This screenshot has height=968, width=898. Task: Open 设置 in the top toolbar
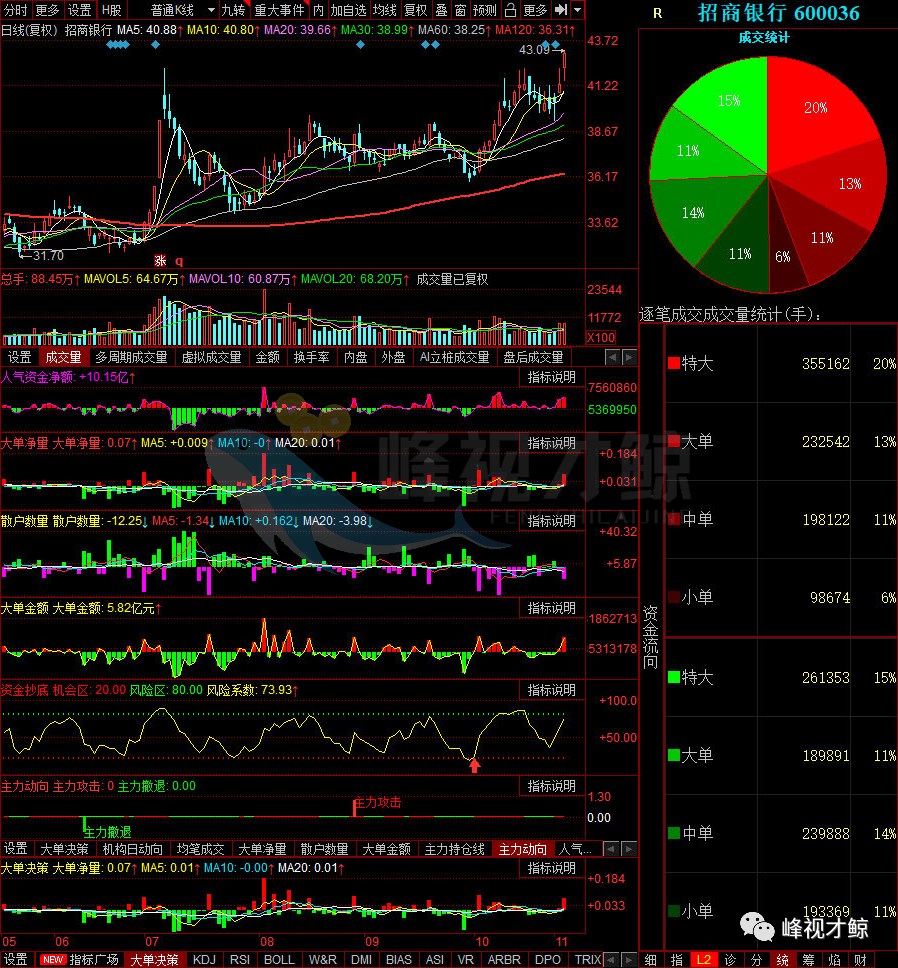point(79,10)
